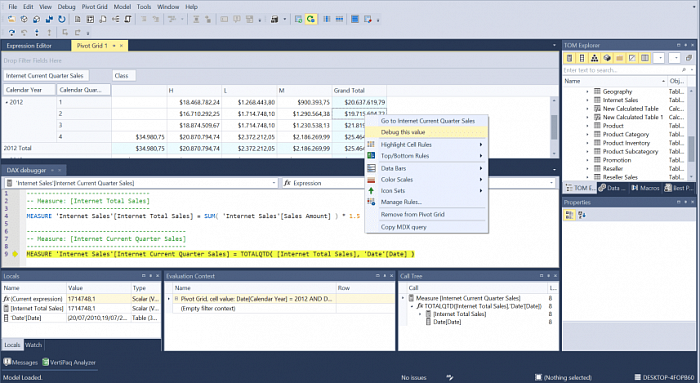Click the open model folder toolbar icon

point(11,19)
